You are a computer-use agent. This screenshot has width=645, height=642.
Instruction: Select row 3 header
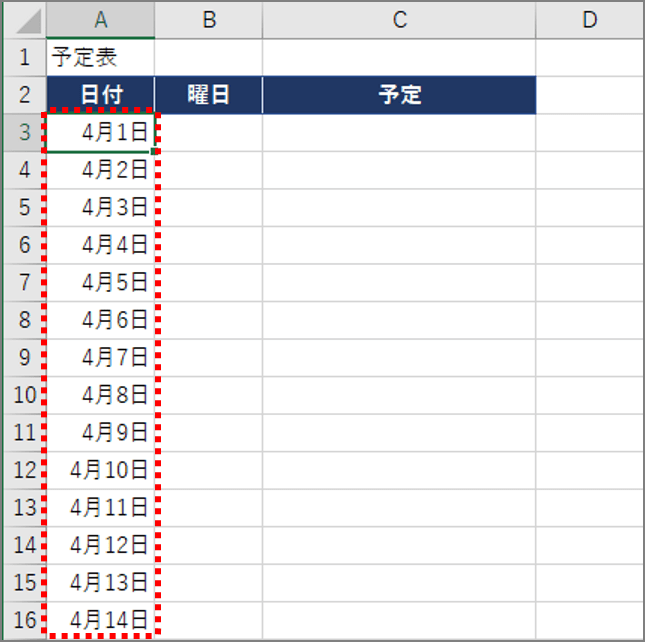coord(25,132)
